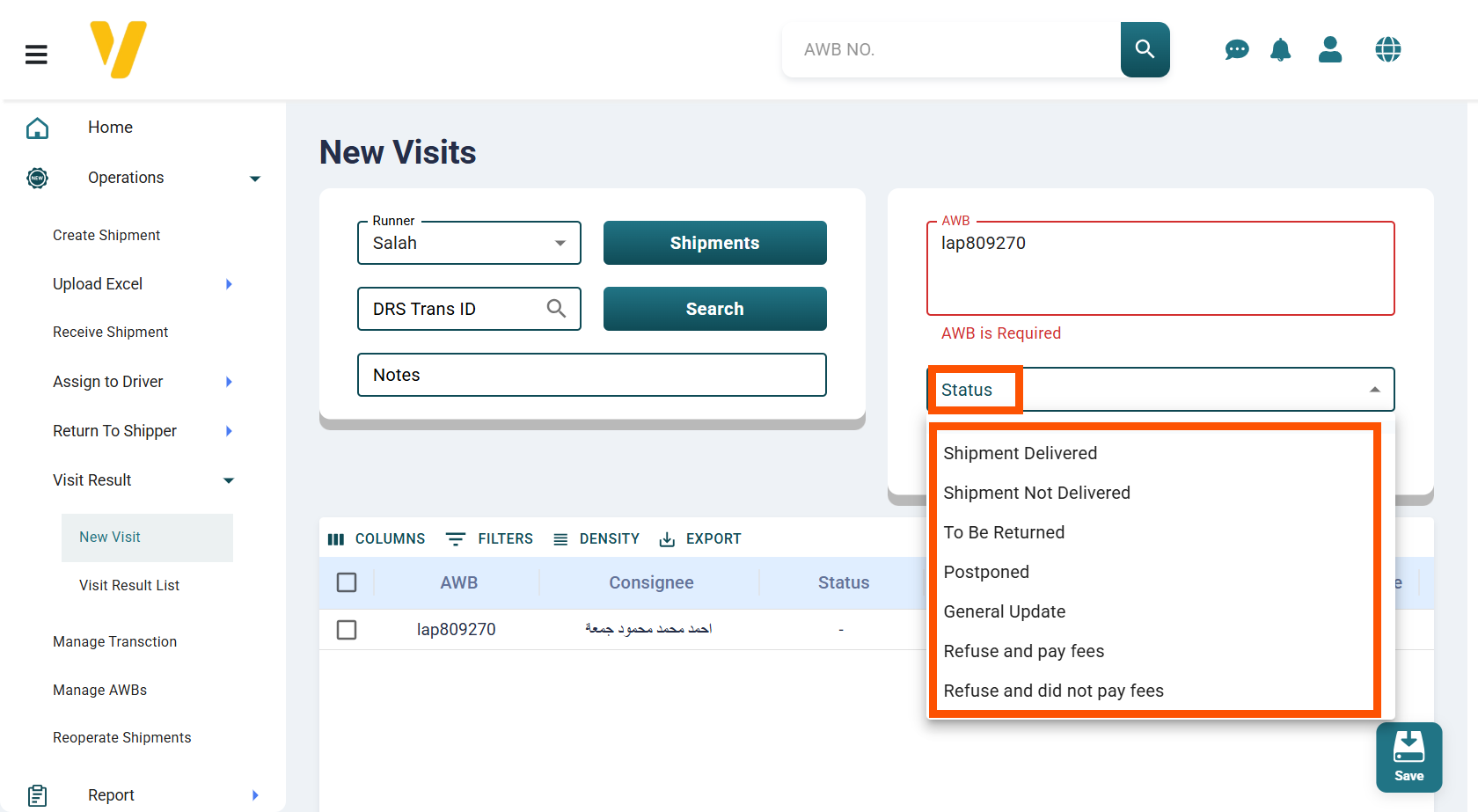Collapse the Status dropdown arrow
Image resolution: width=1478 pixels, height=812 pixels.
pyautogui.click(x=1374, y=390)
